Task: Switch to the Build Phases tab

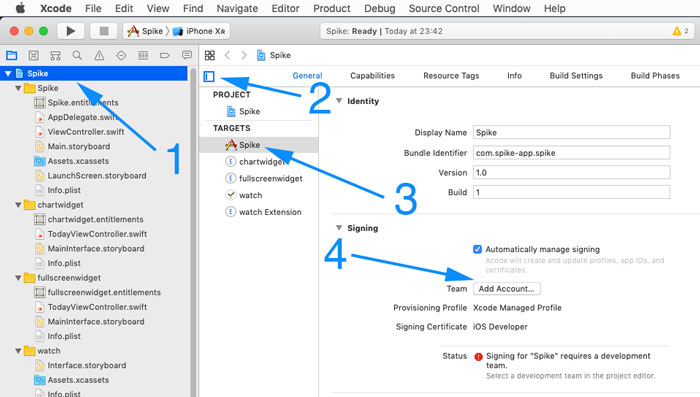Action: tap(655, 76)
